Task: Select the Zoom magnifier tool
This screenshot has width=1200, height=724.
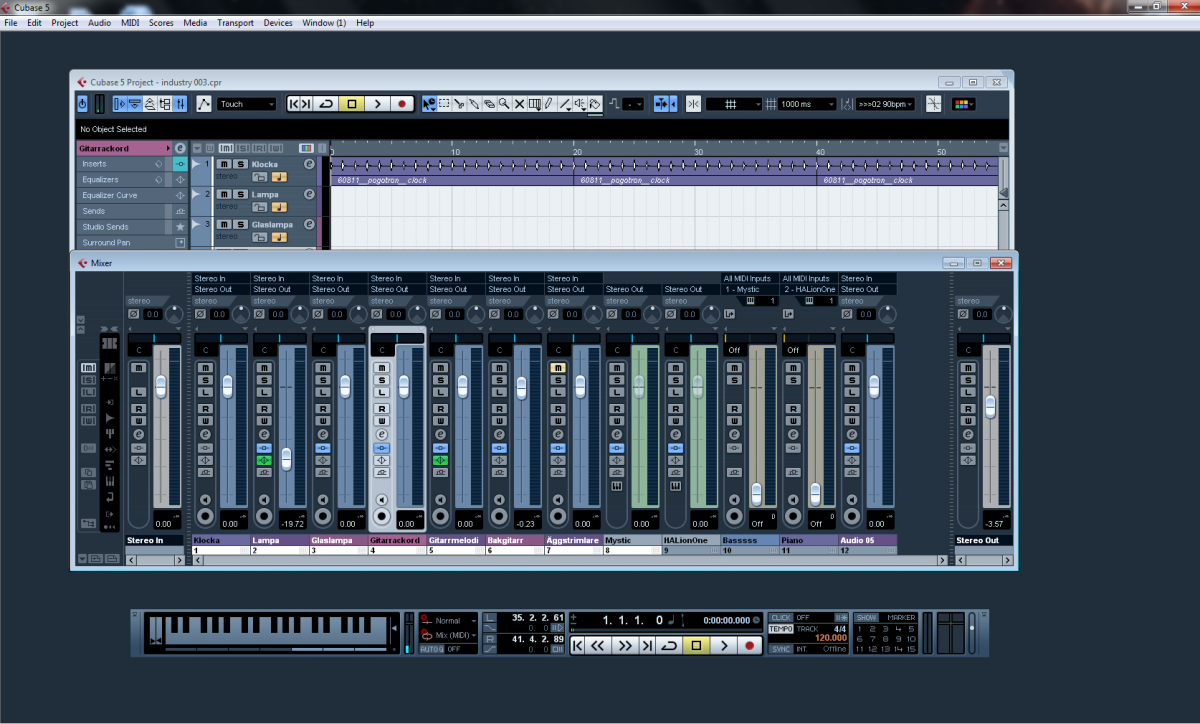Action: pyautogui.click(x=504, y=104)
